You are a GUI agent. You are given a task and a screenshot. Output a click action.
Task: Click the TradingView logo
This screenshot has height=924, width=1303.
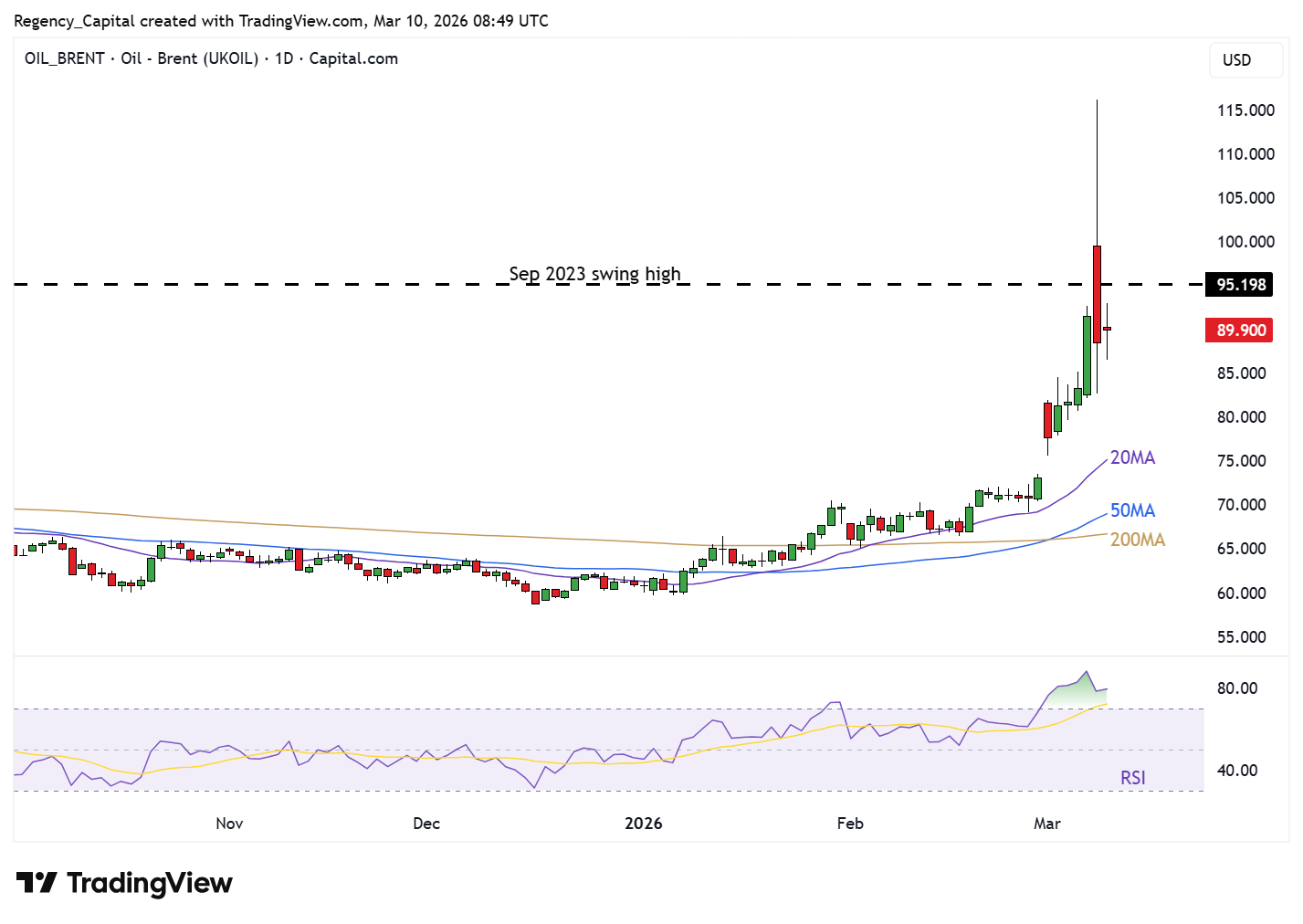point(124,883)
